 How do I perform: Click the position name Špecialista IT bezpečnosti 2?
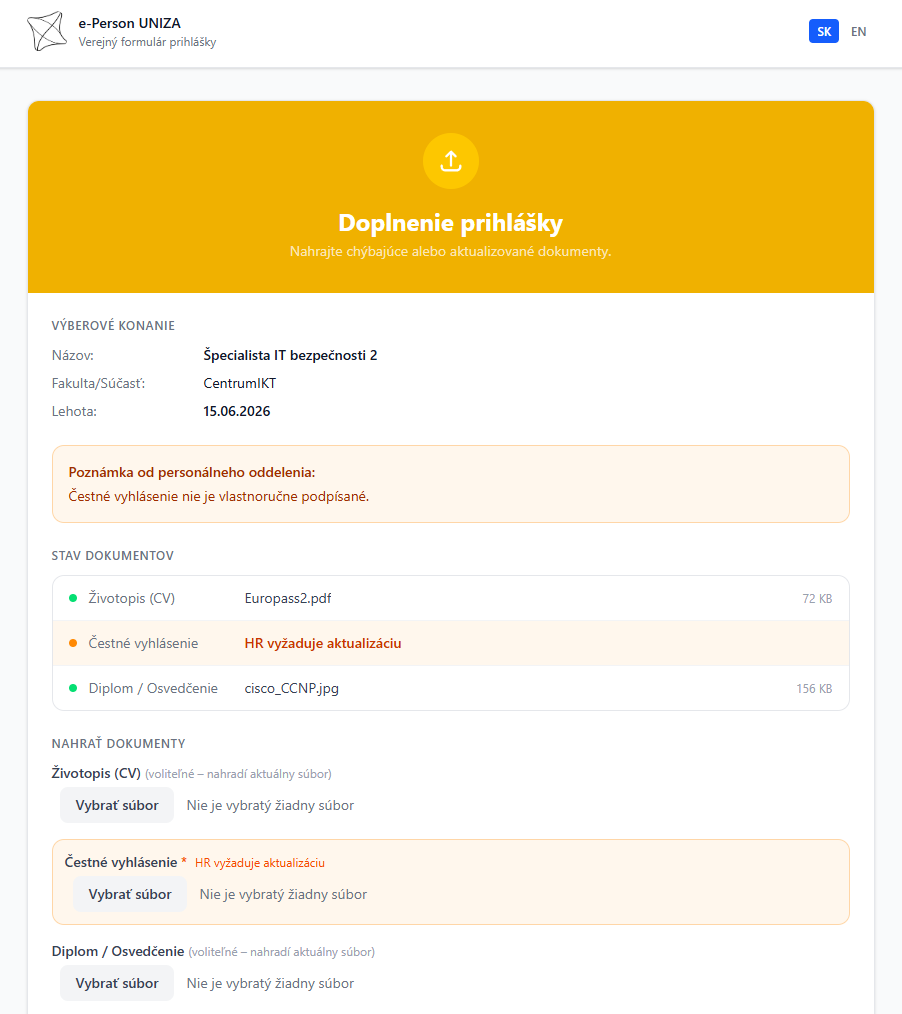click(x=290, y=355)
